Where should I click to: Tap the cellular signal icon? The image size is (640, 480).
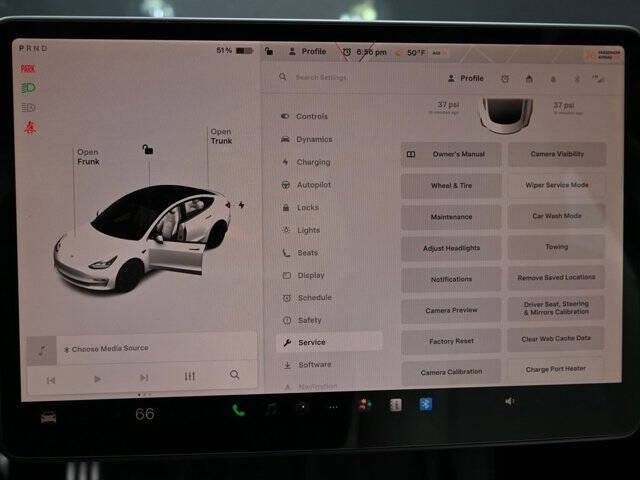[x=599, y=79]
